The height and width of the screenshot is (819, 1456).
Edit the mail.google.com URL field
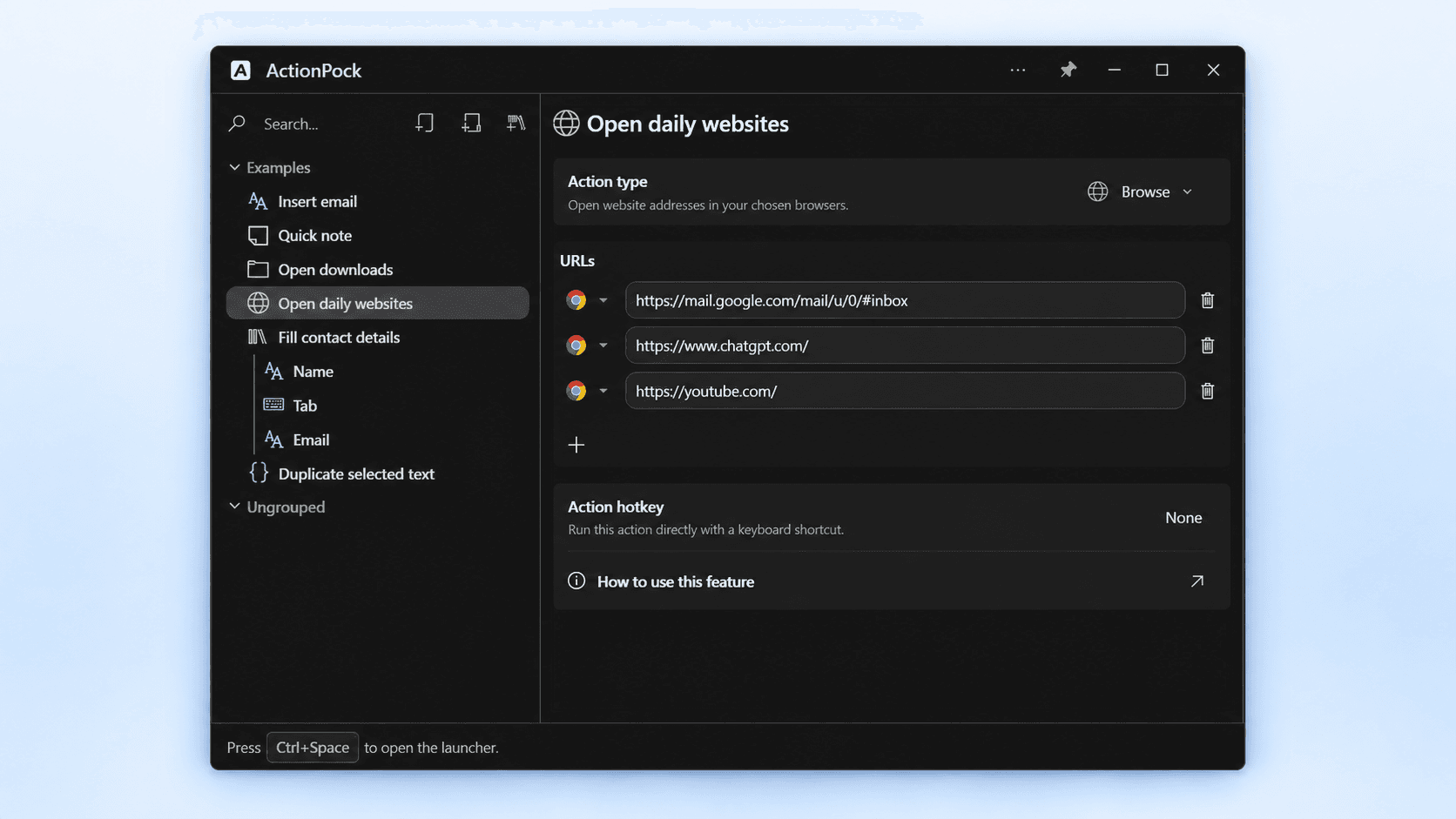pos(905,300)
